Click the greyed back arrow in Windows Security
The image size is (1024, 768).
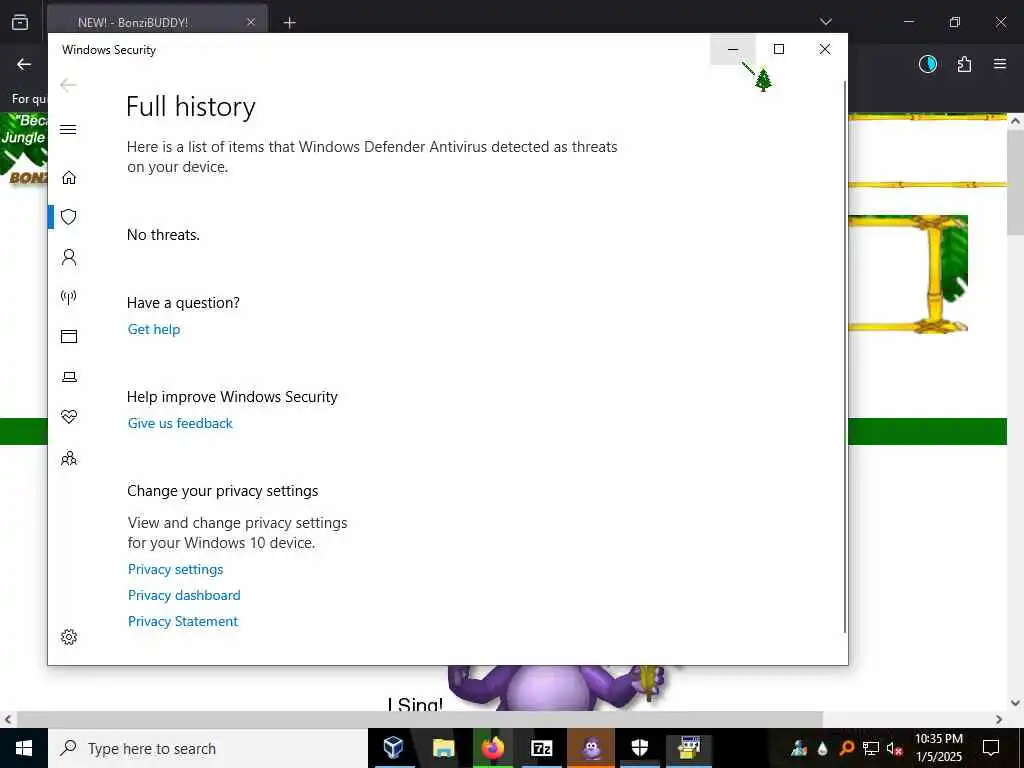pos(68,85)
